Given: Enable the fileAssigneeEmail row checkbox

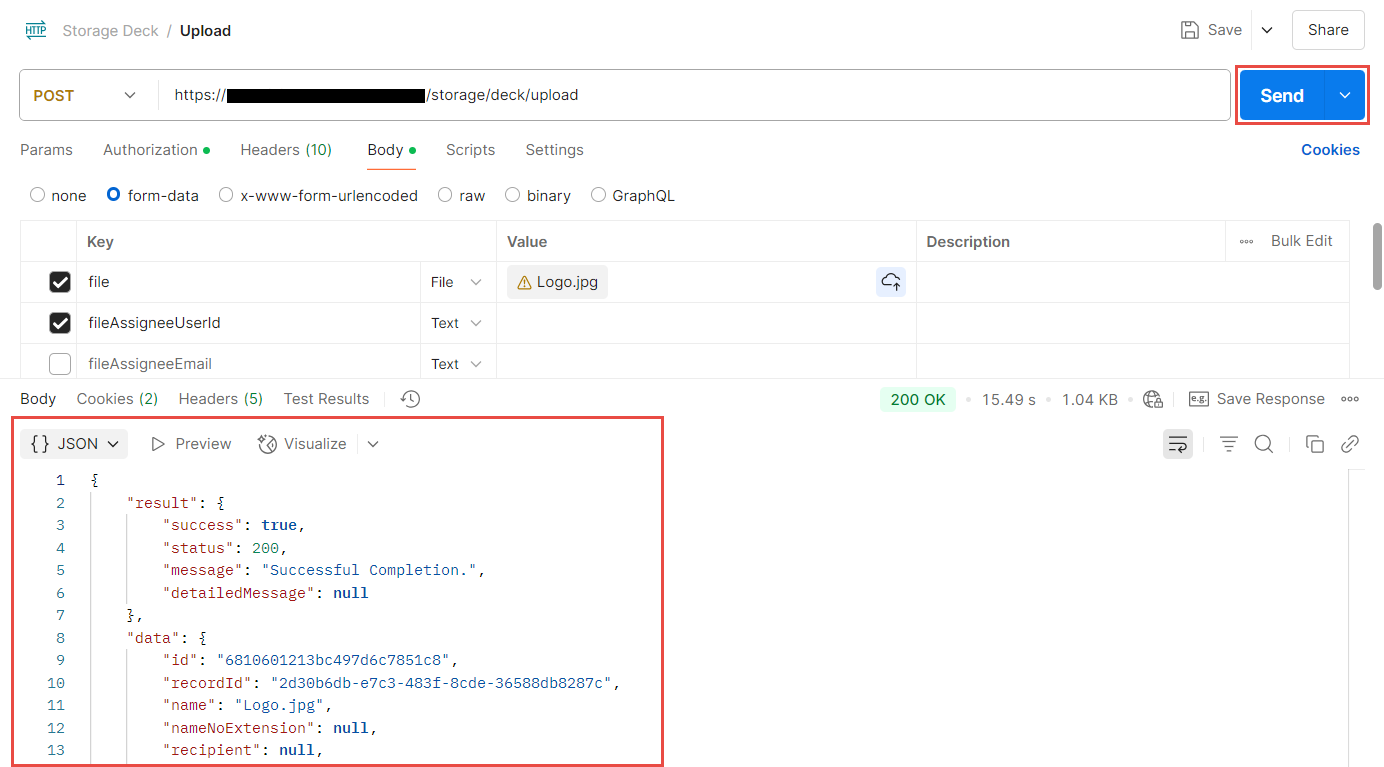Looking at the screenshot, I should (60, 364).
